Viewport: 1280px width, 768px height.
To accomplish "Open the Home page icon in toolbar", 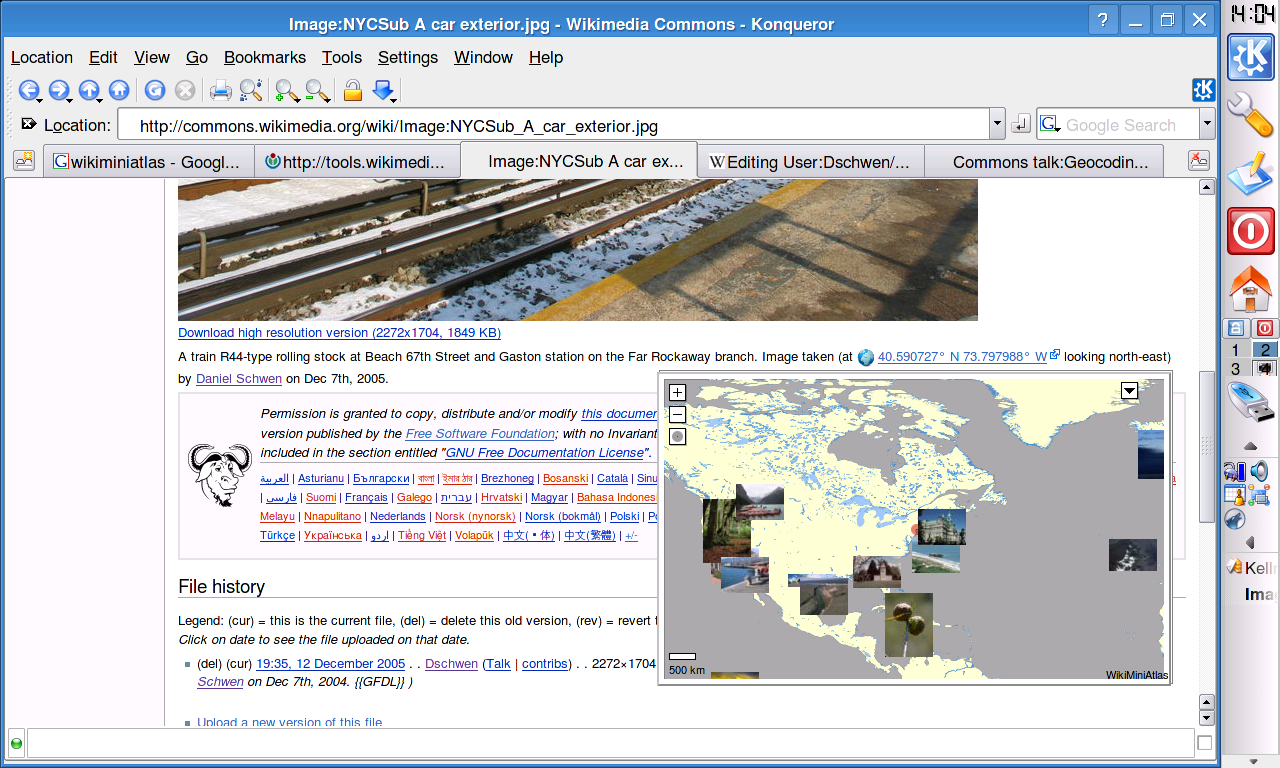I will tap(119, 91).
